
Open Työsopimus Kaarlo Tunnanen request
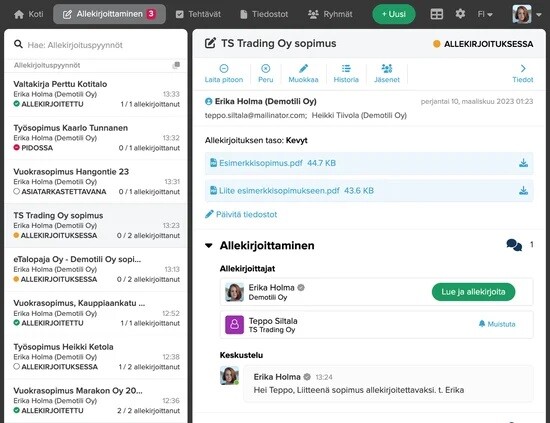point(96,138)
